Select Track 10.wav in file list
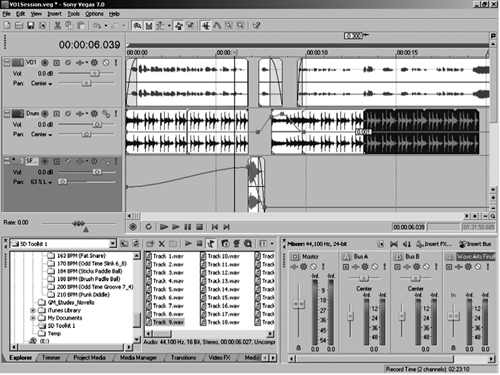Viewport: 500px width, 375px height. 220,256
